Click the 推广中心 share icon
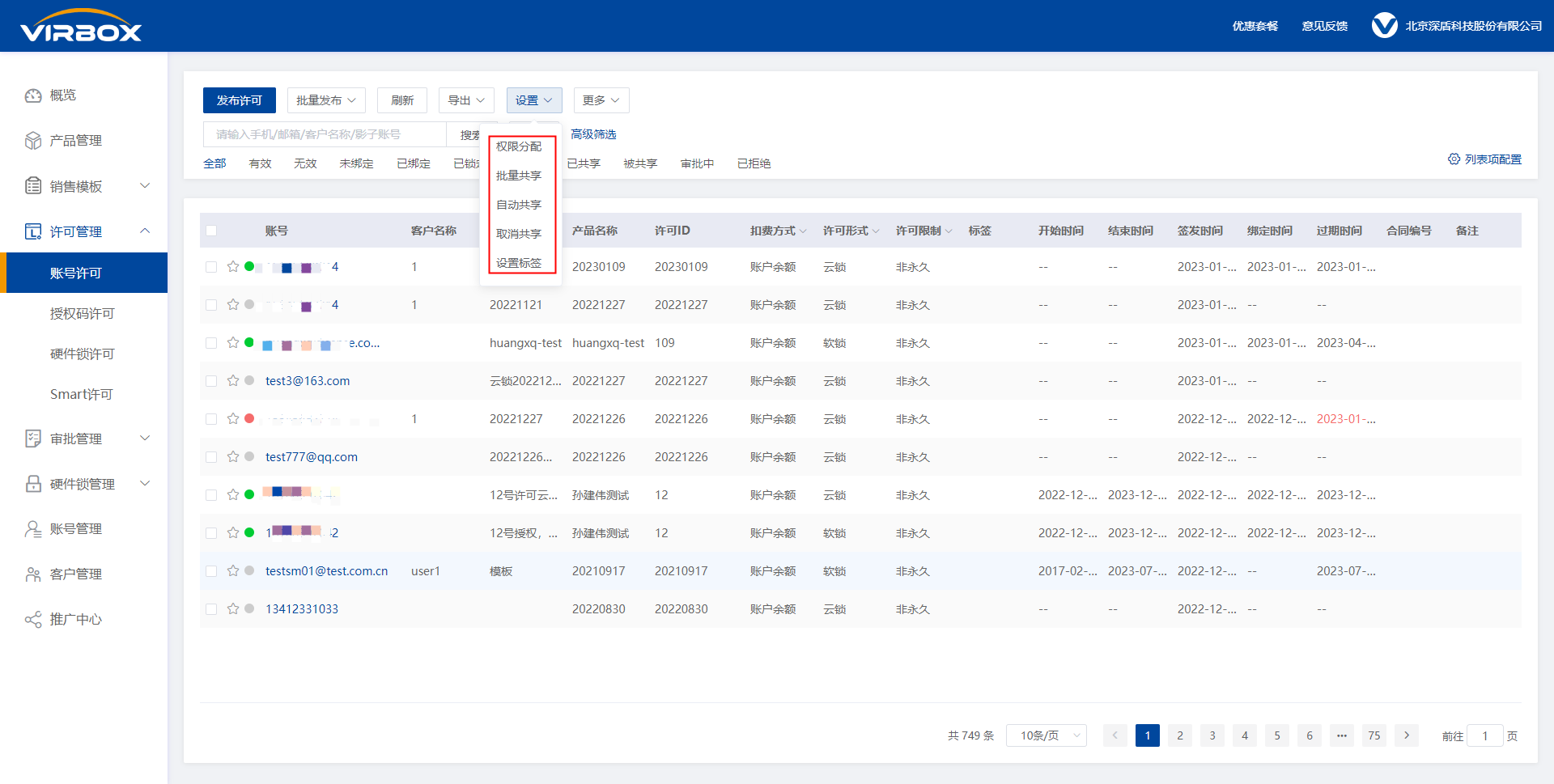 coord(33,620)
